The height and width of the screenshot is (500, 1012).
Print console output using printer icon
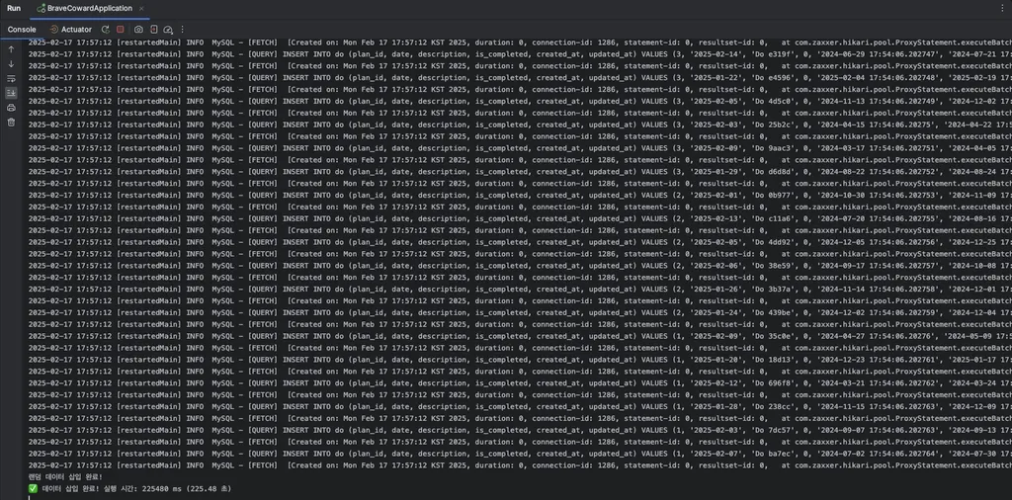coord(11,108)
